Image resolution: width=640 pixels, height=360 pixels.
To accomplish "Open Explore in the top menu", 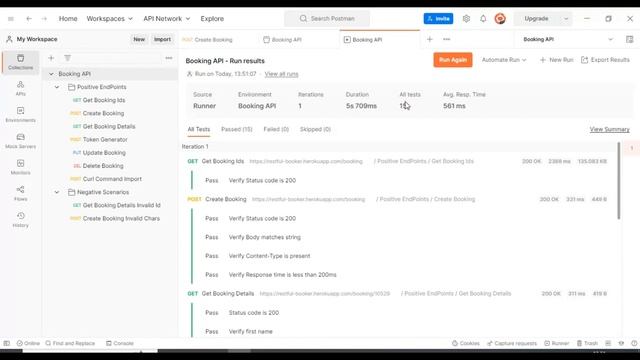I will (x=212, y=19).
